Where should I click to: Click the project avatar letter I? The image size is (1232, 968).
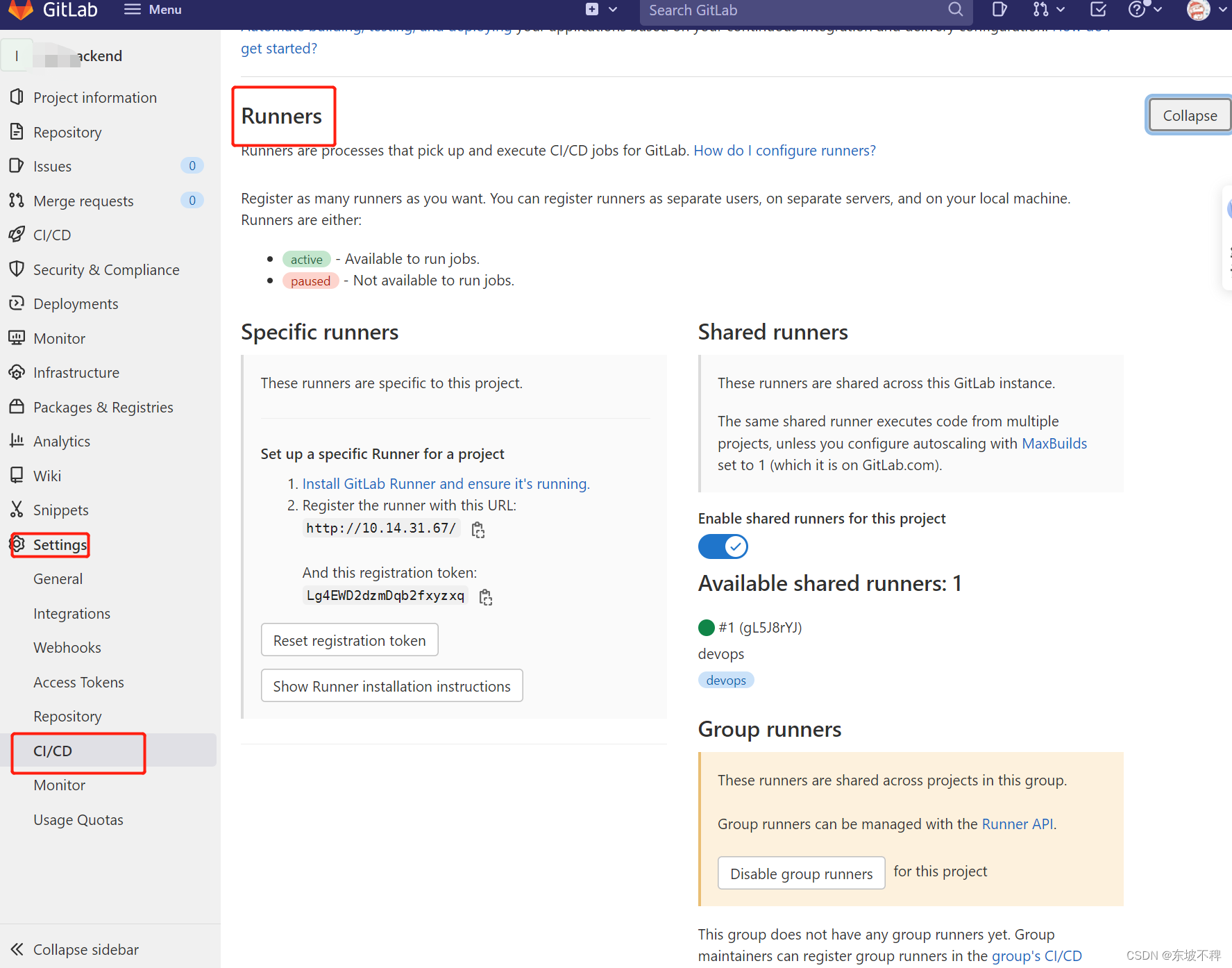tap(17, 56)
